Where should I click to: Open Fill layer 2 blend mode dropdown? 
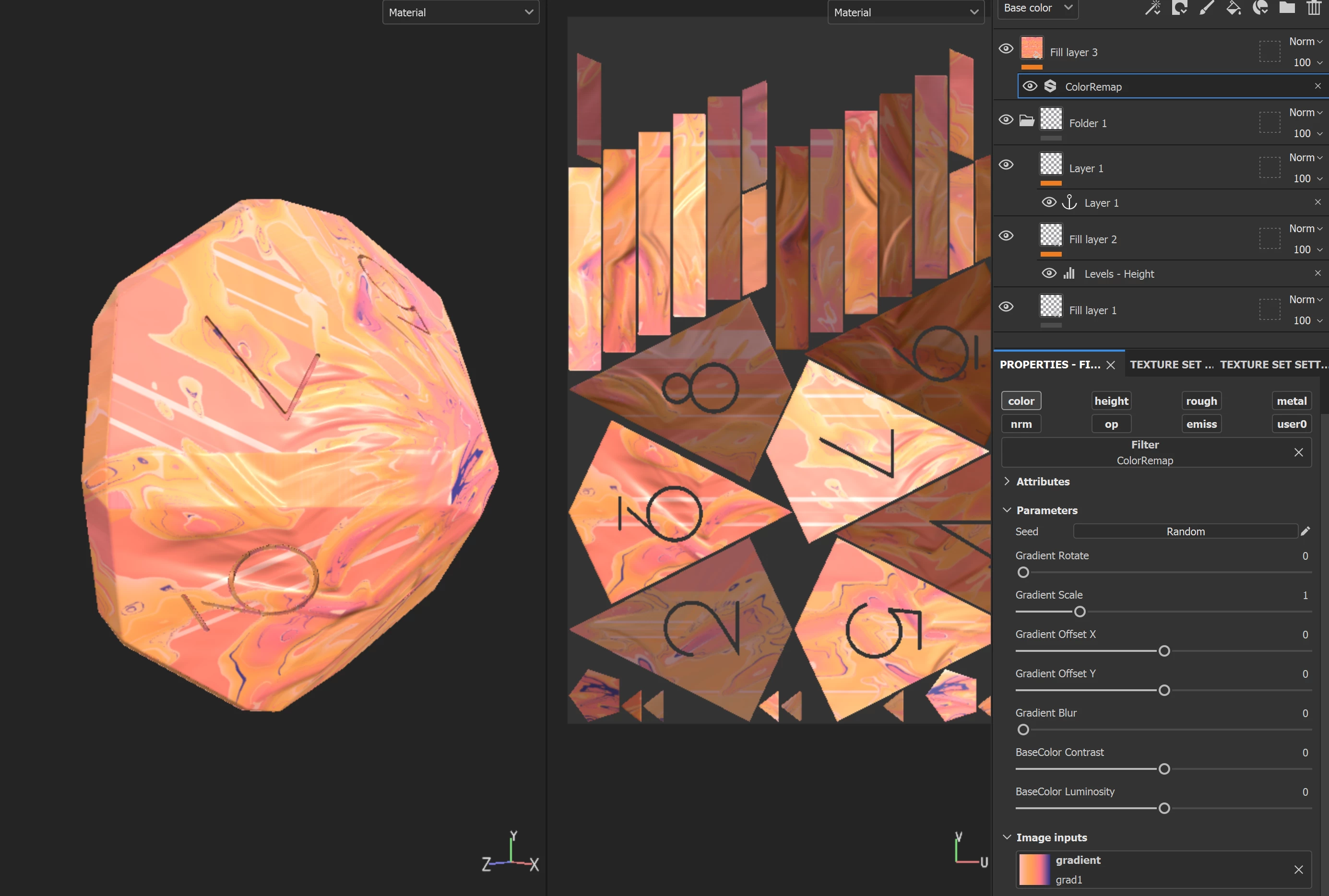[1305, 229]
